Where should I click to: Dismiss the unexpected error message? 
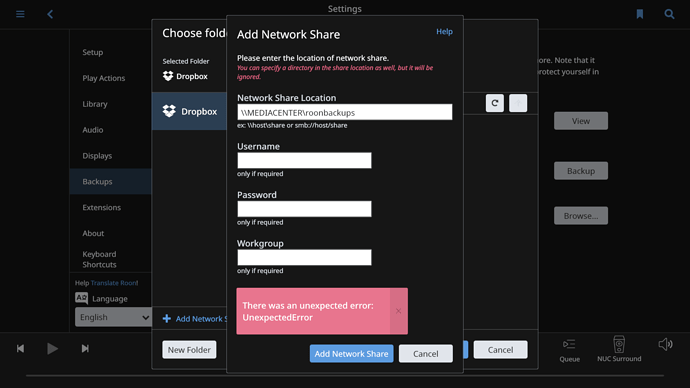click(398, 311)
